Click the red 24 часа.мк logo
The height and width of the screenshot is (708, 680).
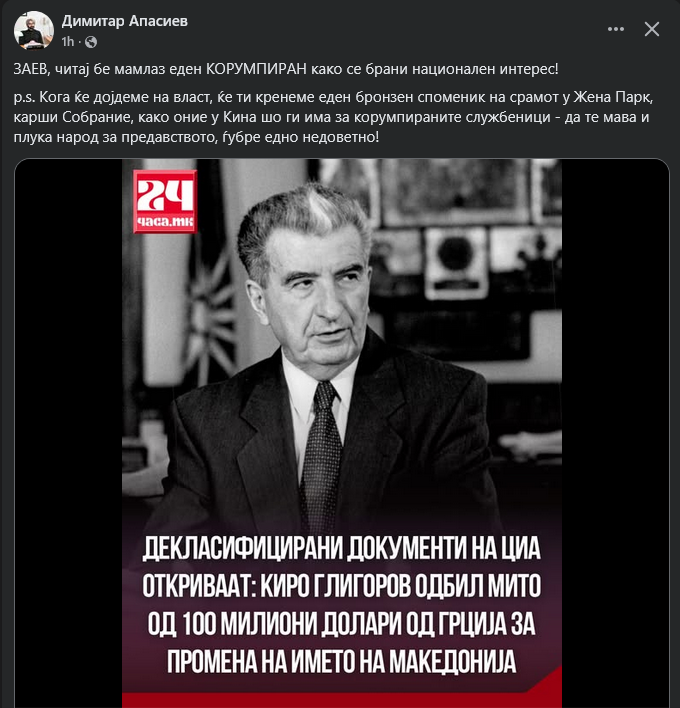click(165, 201)
